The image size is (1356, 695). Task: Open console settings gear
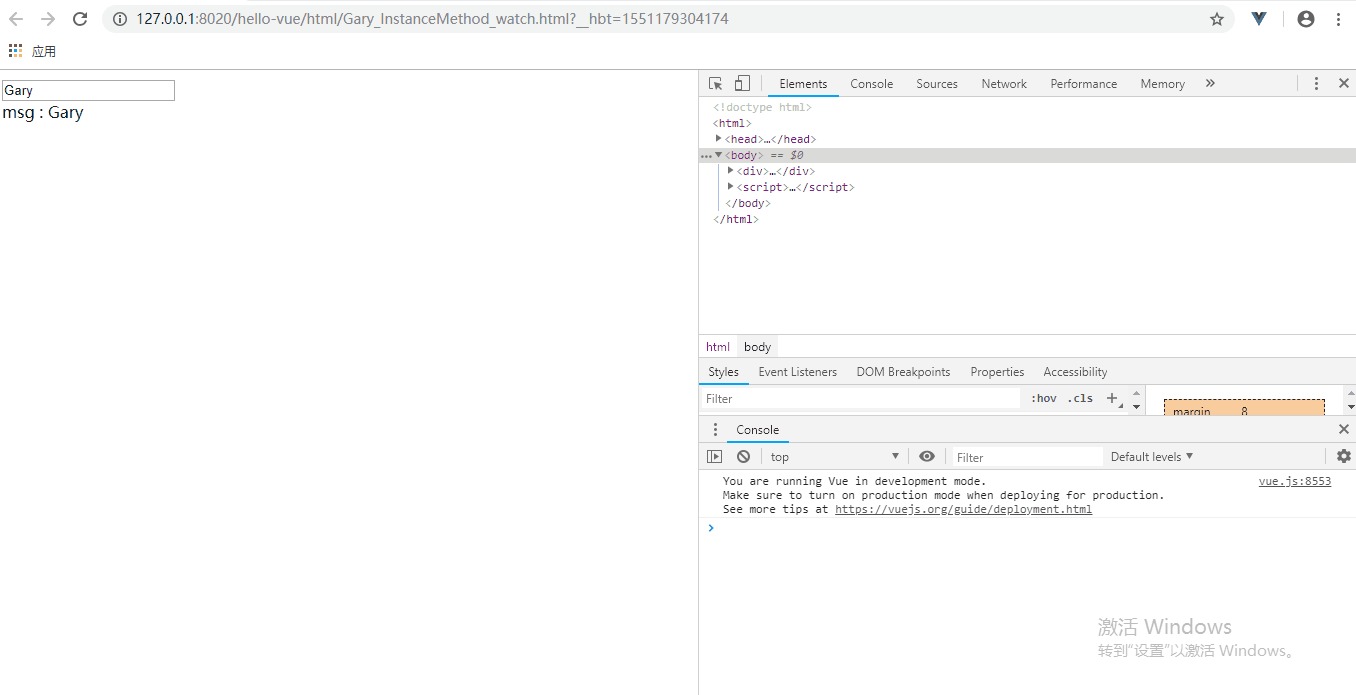tap(1344, 456)
